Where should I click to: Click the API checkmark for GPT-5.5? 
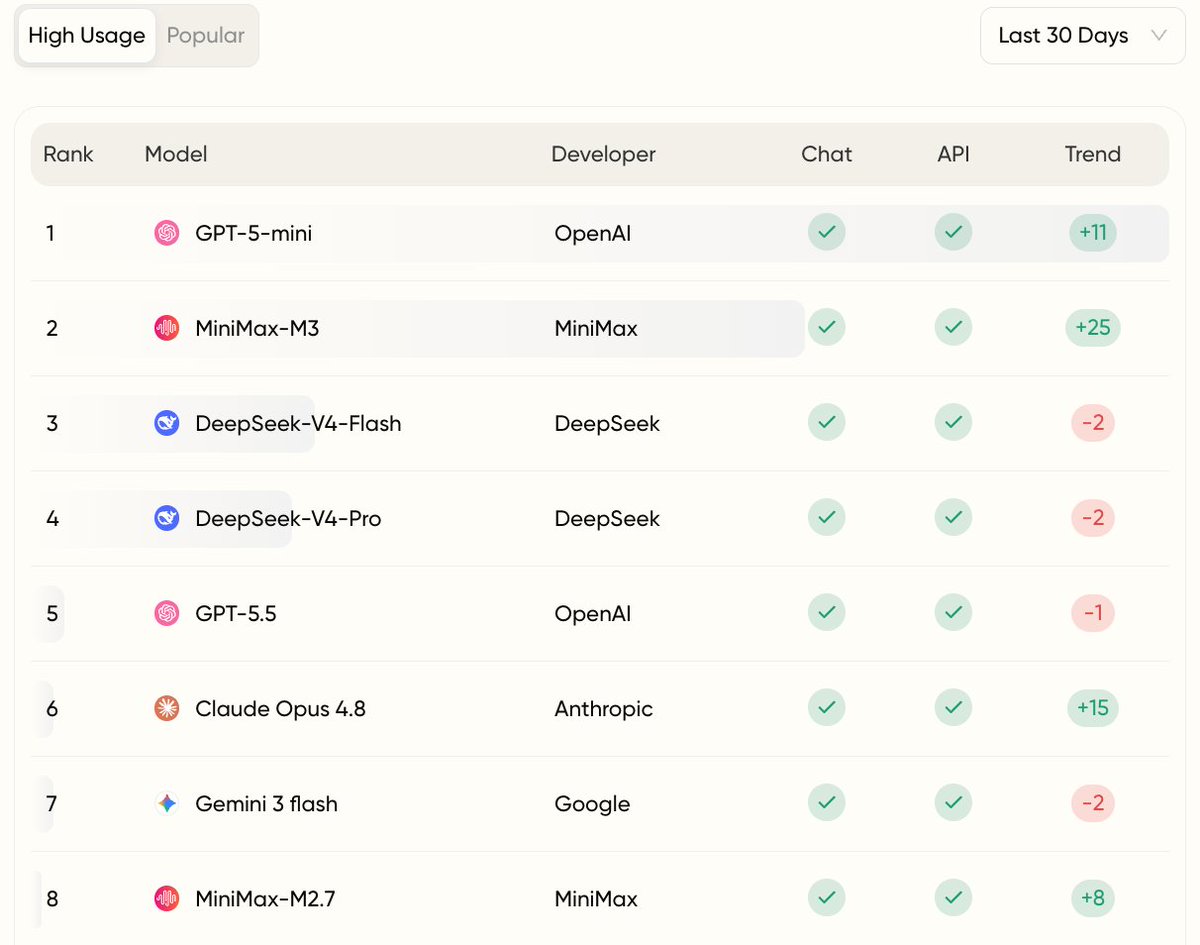pos(953,612)
